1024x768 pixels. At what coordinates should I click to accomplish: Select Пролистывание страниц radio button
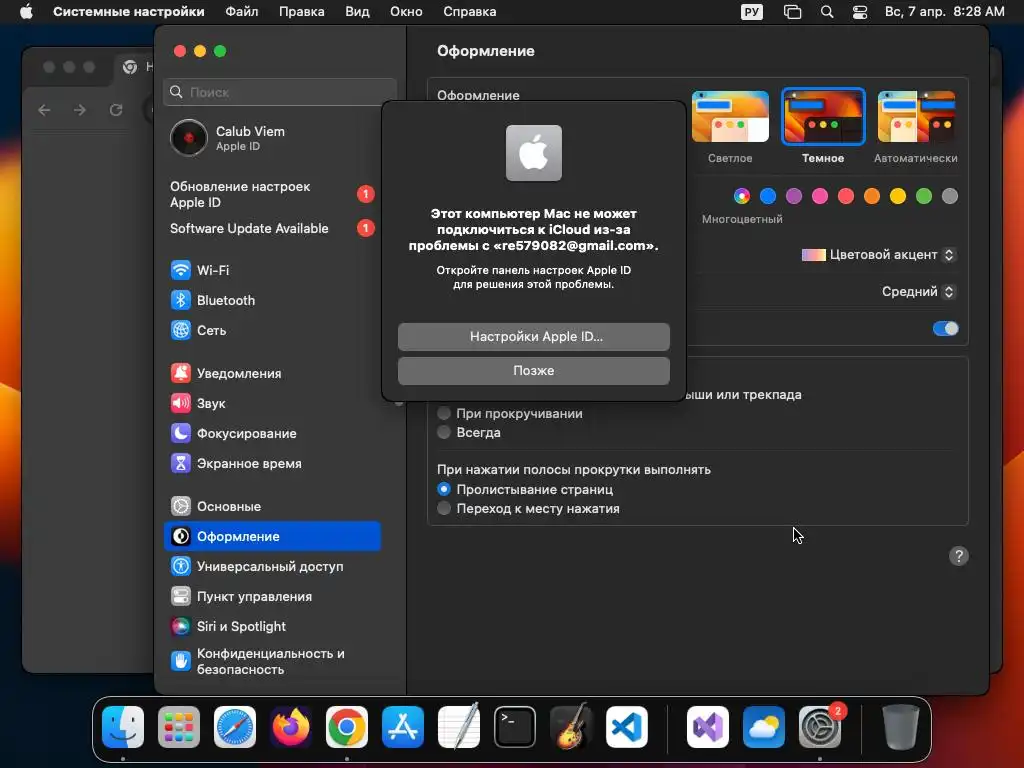tap(444, 489)
